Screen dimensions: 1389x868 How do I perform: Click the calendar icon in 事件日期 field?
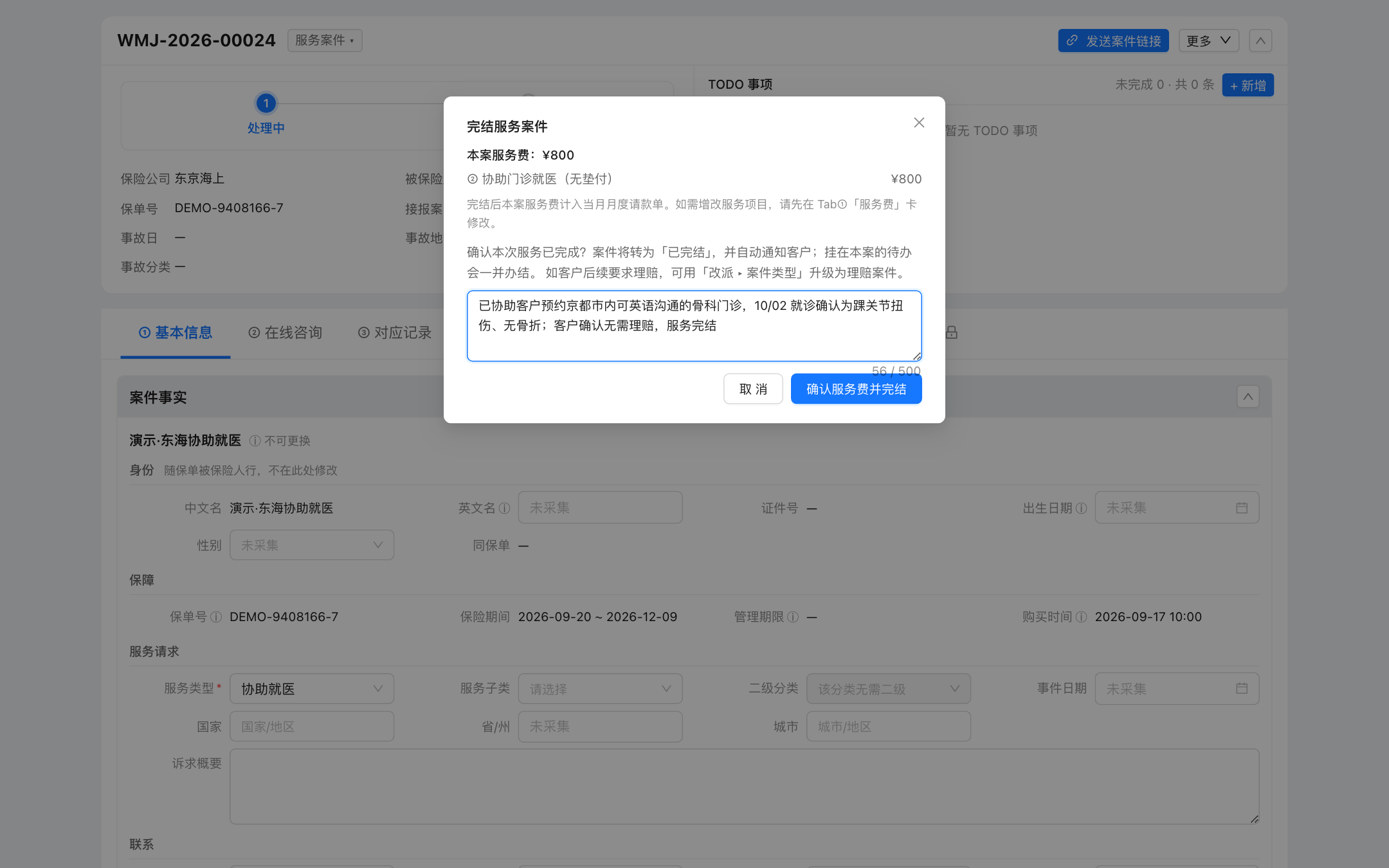[x=1242, y=689]
